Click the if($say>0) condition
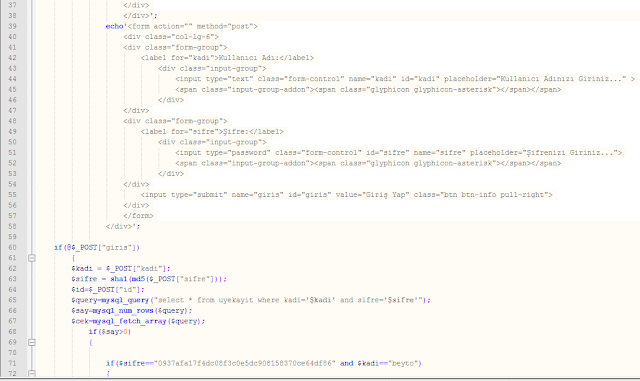Image resolution: width=640 pixels, height=381 pixels. click(110, 332)
